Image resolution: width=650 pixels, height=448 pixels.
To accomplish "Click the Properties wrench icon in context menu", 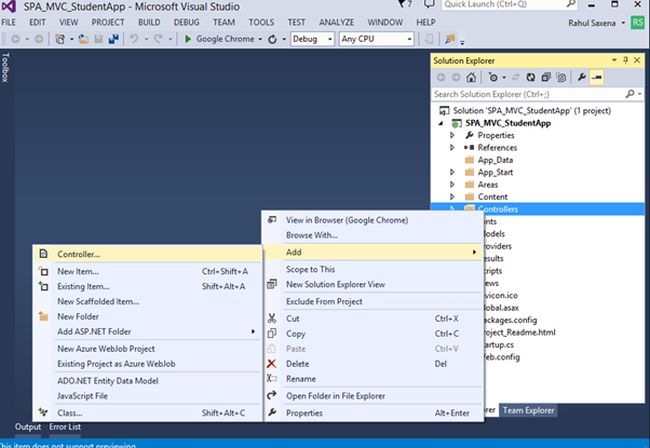I will point(270,412).
